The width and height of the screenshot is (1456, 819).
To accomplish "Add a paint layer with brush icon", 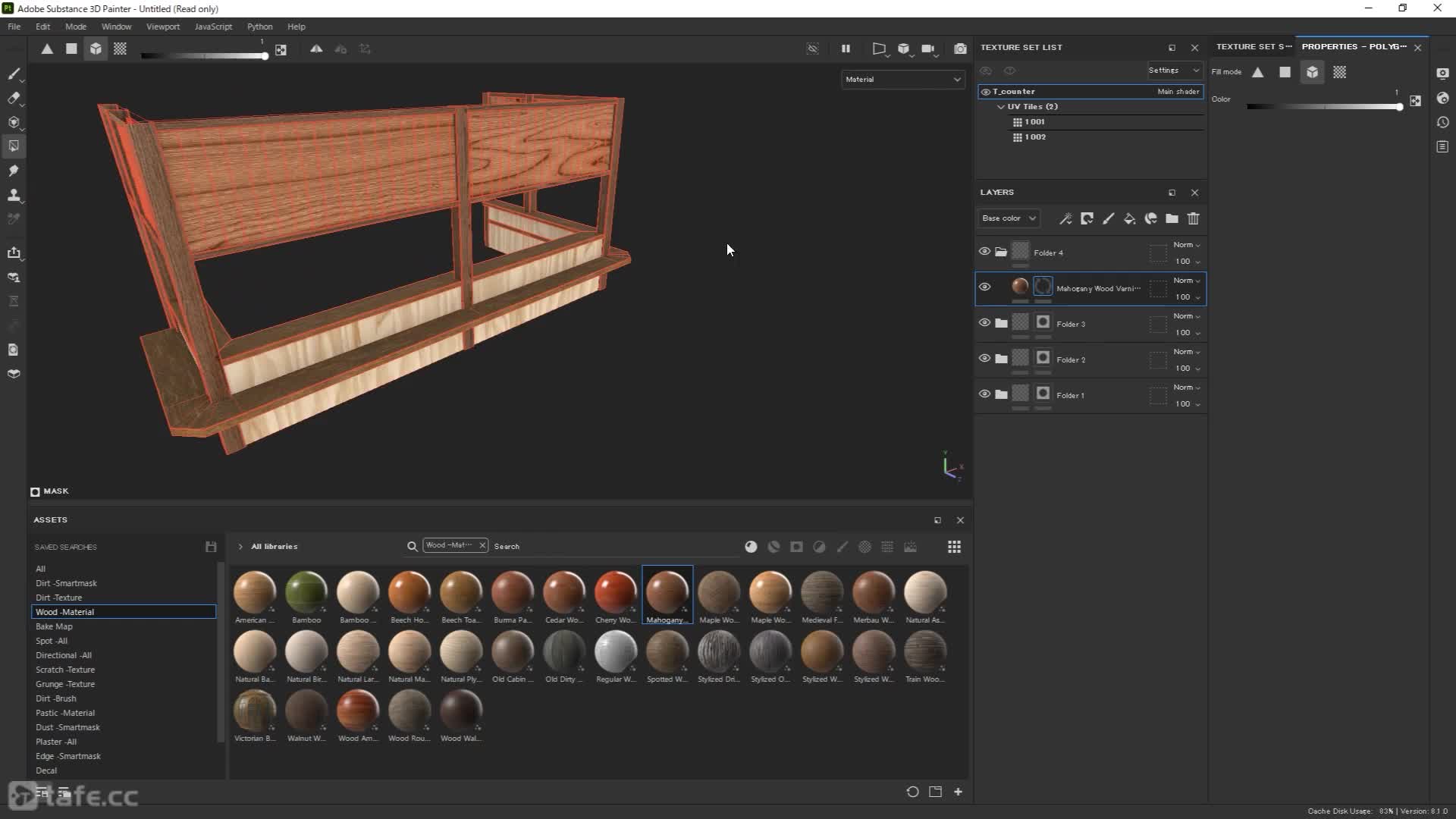I will (1108, 218).
